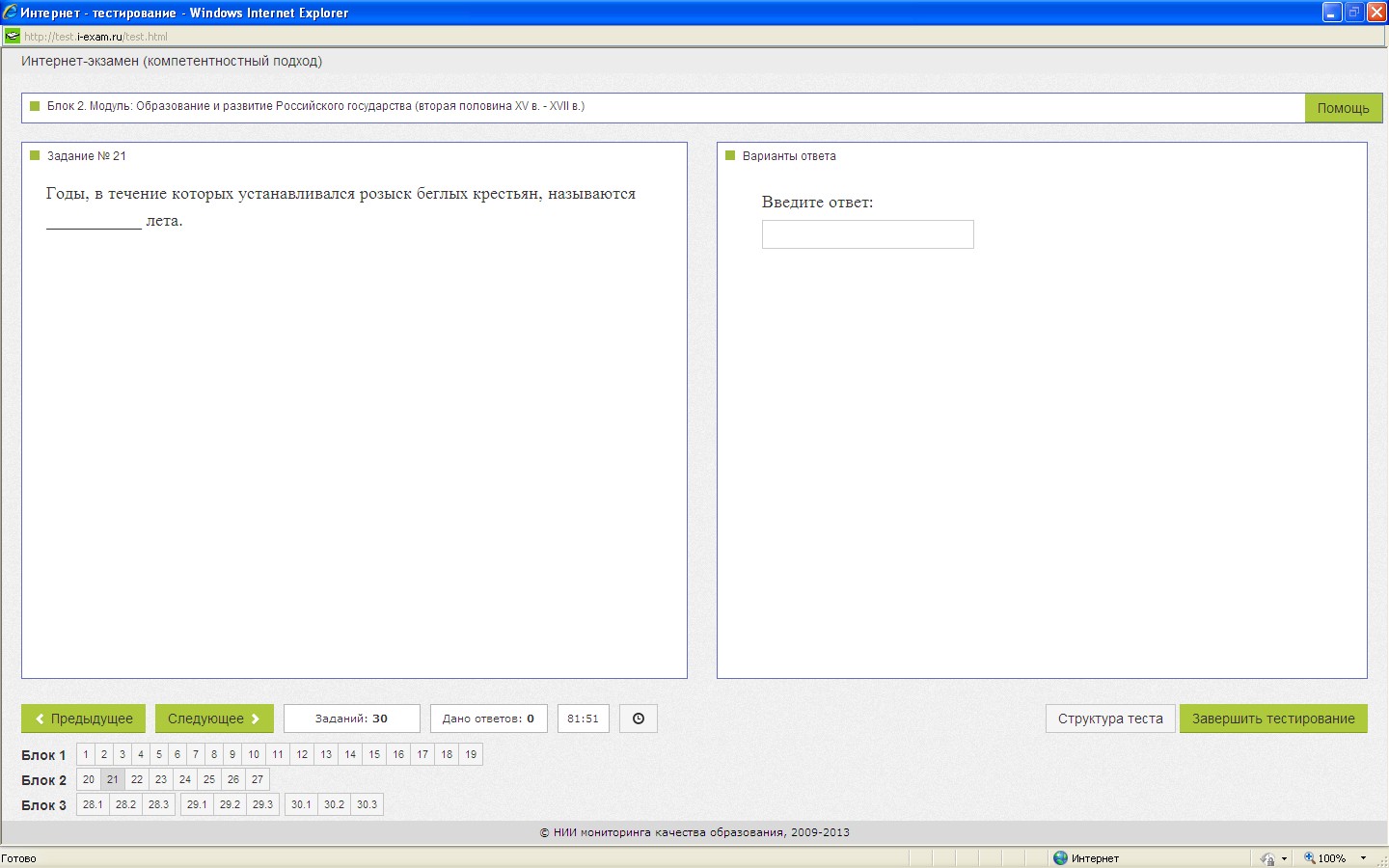Click the answer input field

pyautogui.click(x=867, y=234)
